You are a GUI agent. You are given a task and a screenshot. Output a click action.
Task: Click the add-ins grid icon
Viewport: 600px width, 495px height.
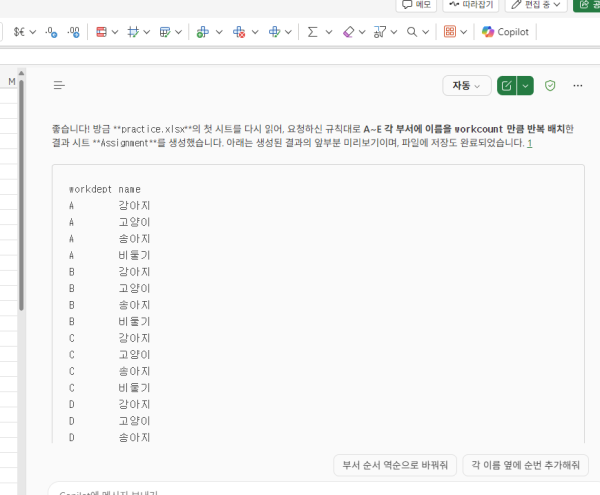pyautogui.click(x=450, y=32)
